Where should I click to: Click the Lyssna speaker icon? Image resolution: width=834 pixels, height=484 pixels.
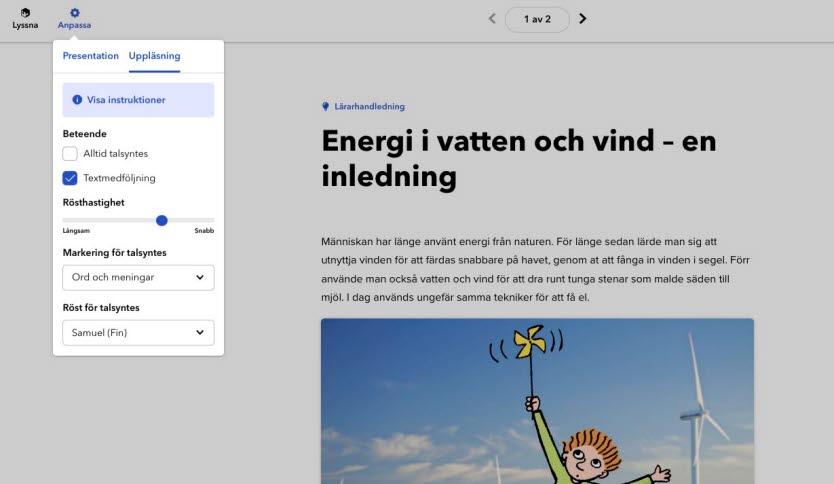25,13
